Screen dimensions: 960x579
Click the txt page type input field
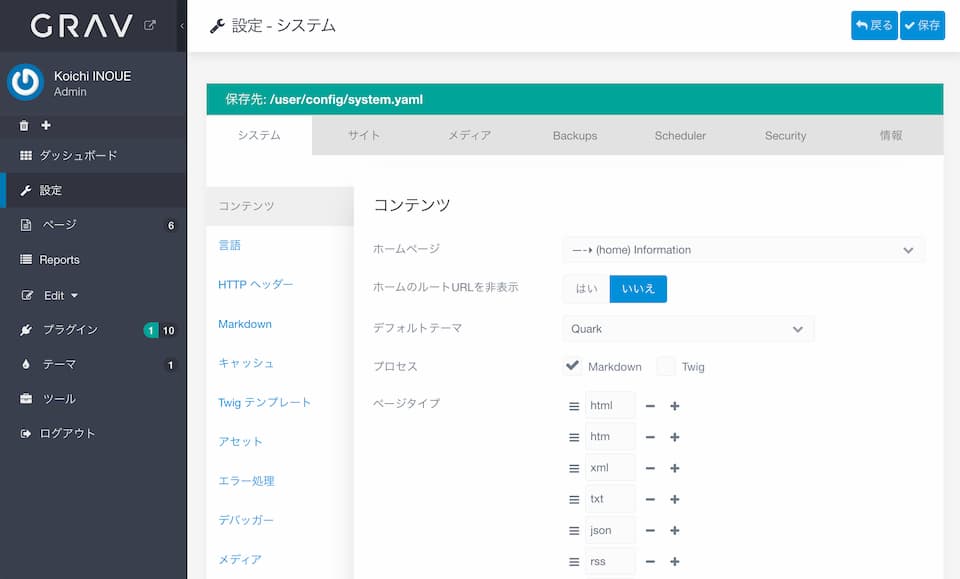click(x=610, y=499)
